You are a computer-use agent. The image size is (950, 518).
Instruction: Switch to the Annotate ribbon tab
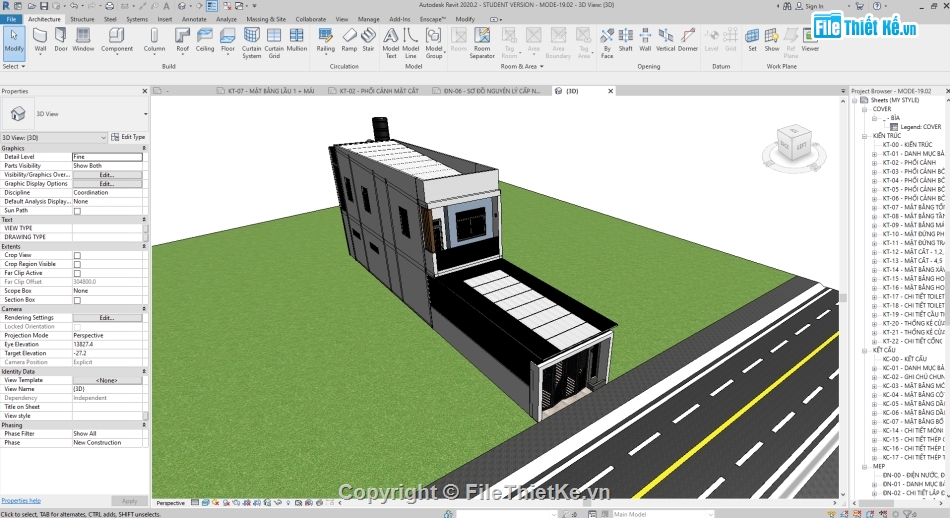pyautogui.click(x=194, y=19)
